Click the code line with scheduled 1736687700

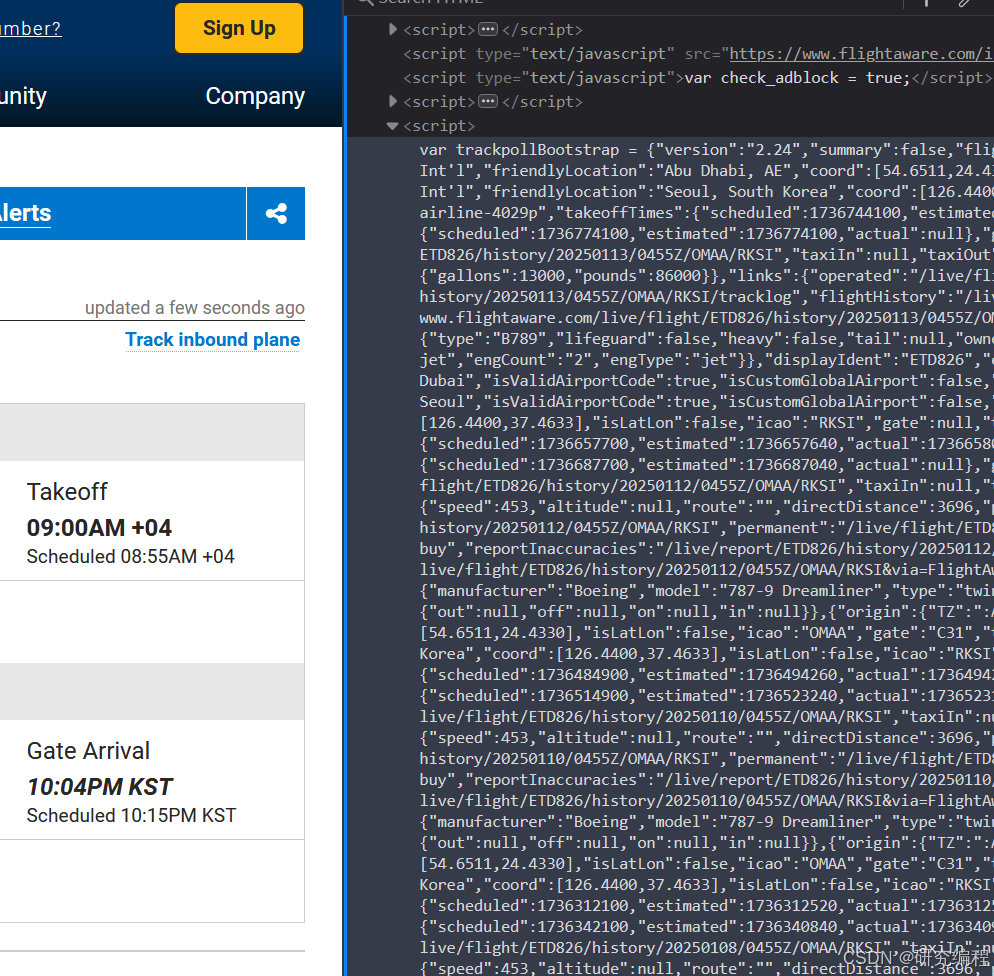[x=706, y=465]
